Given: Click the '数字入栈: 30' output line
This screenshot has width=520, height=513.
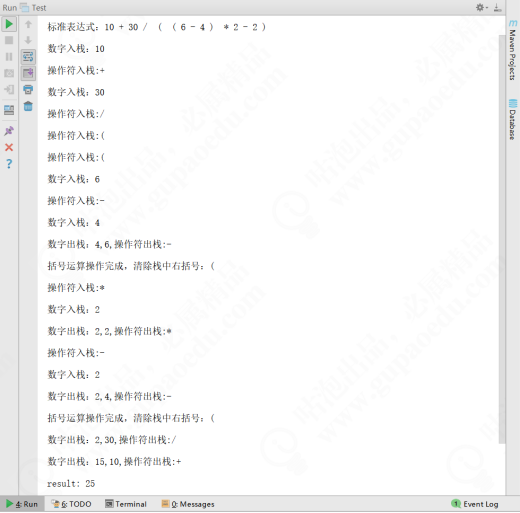Looking at the screenshot, I should (76, 92).
